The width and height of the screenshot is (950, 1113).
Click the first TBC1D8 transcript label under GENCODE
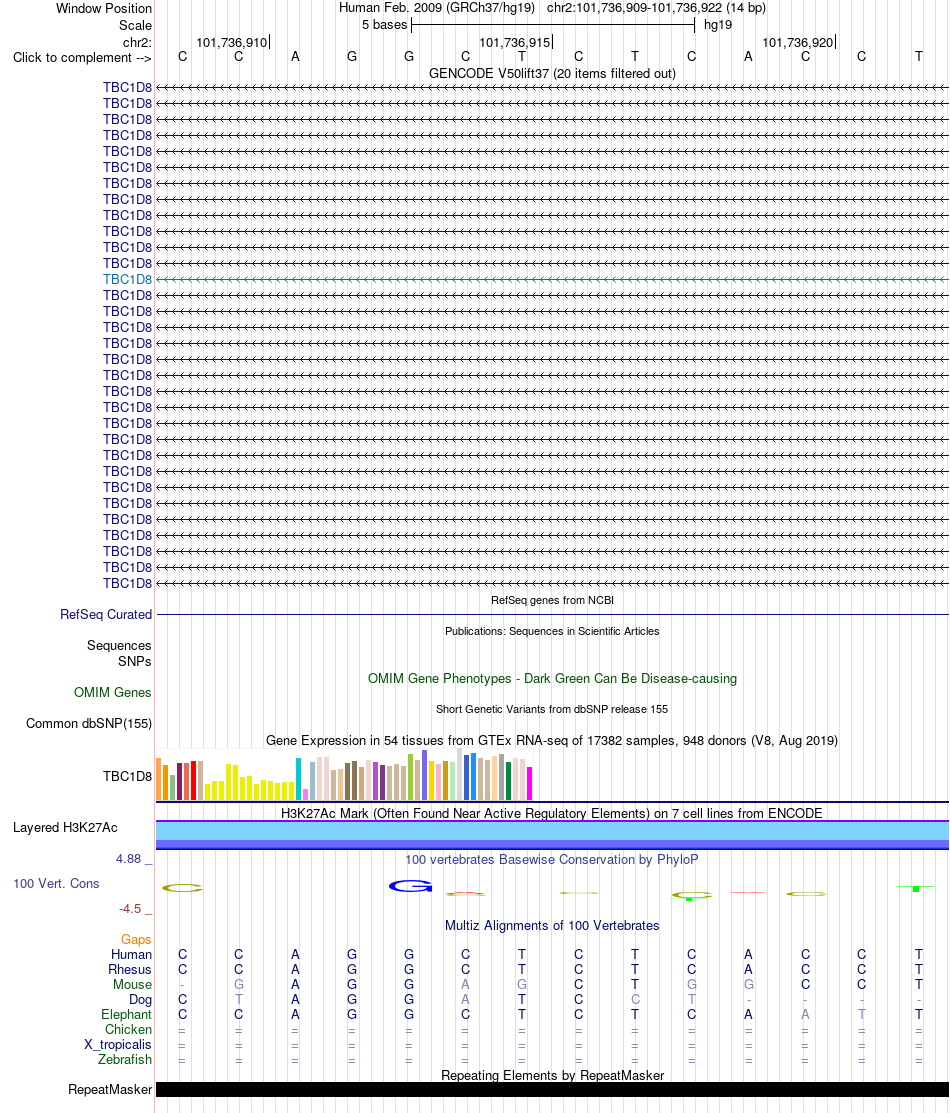[x=127, y=87]
